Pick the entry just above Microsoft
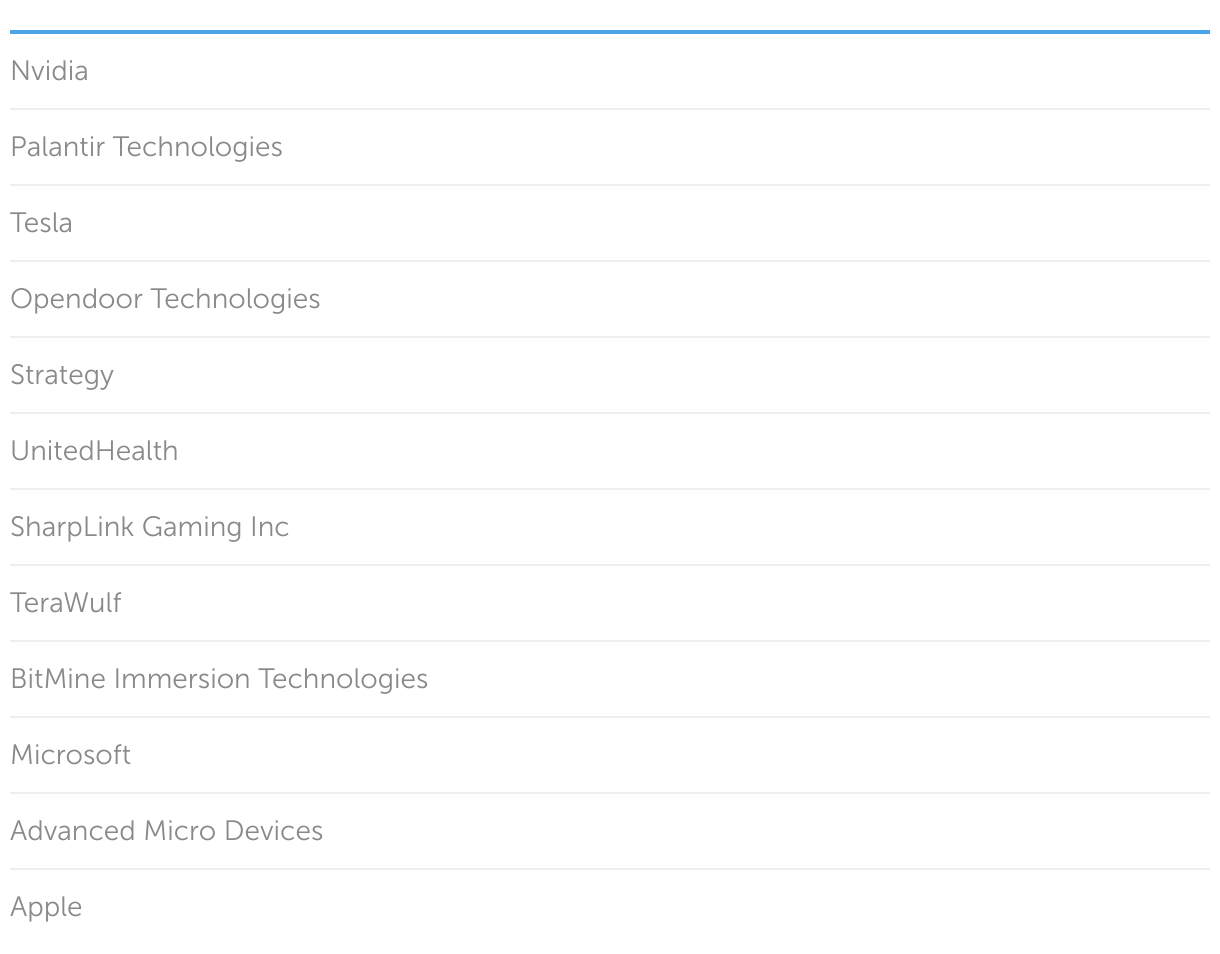This screenshot has height=954, width=1220. (x=219, y=679)
